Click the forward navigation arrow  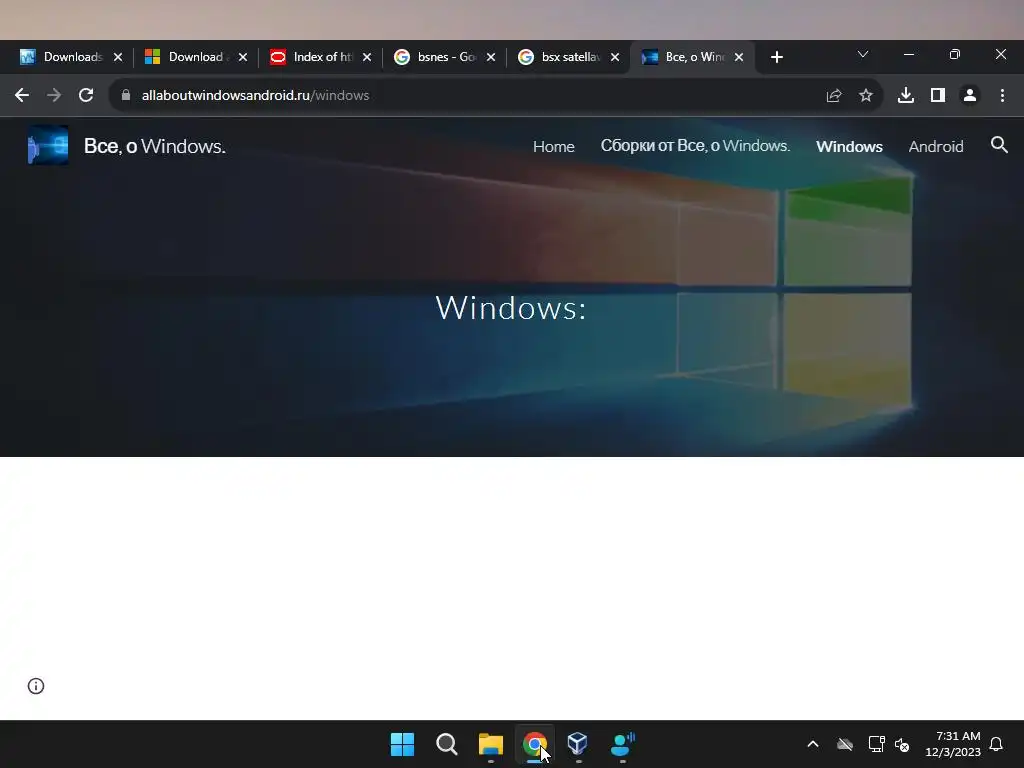(x=54, y=95)
